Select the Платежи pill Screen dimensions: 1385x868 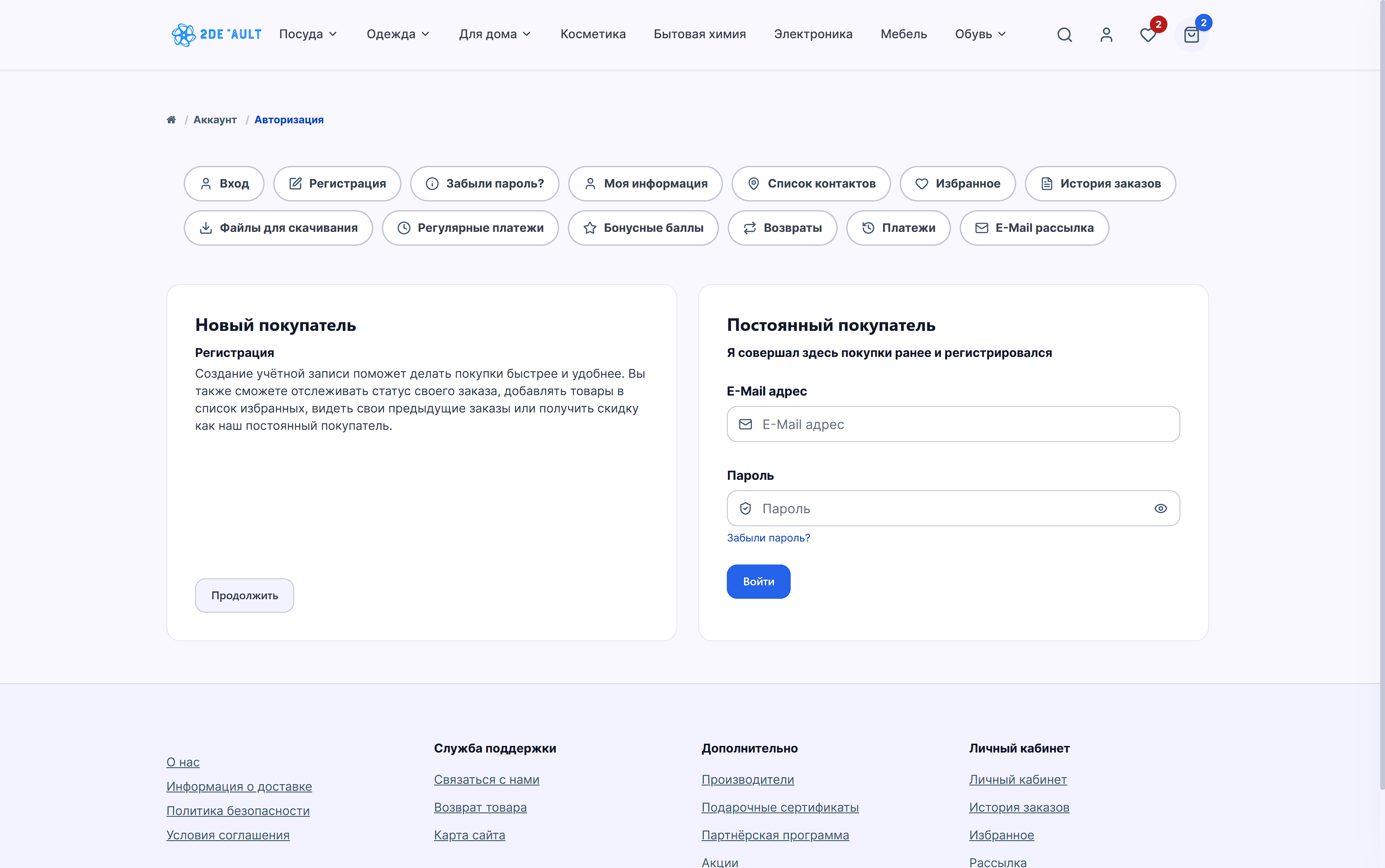tap(898, 228)
